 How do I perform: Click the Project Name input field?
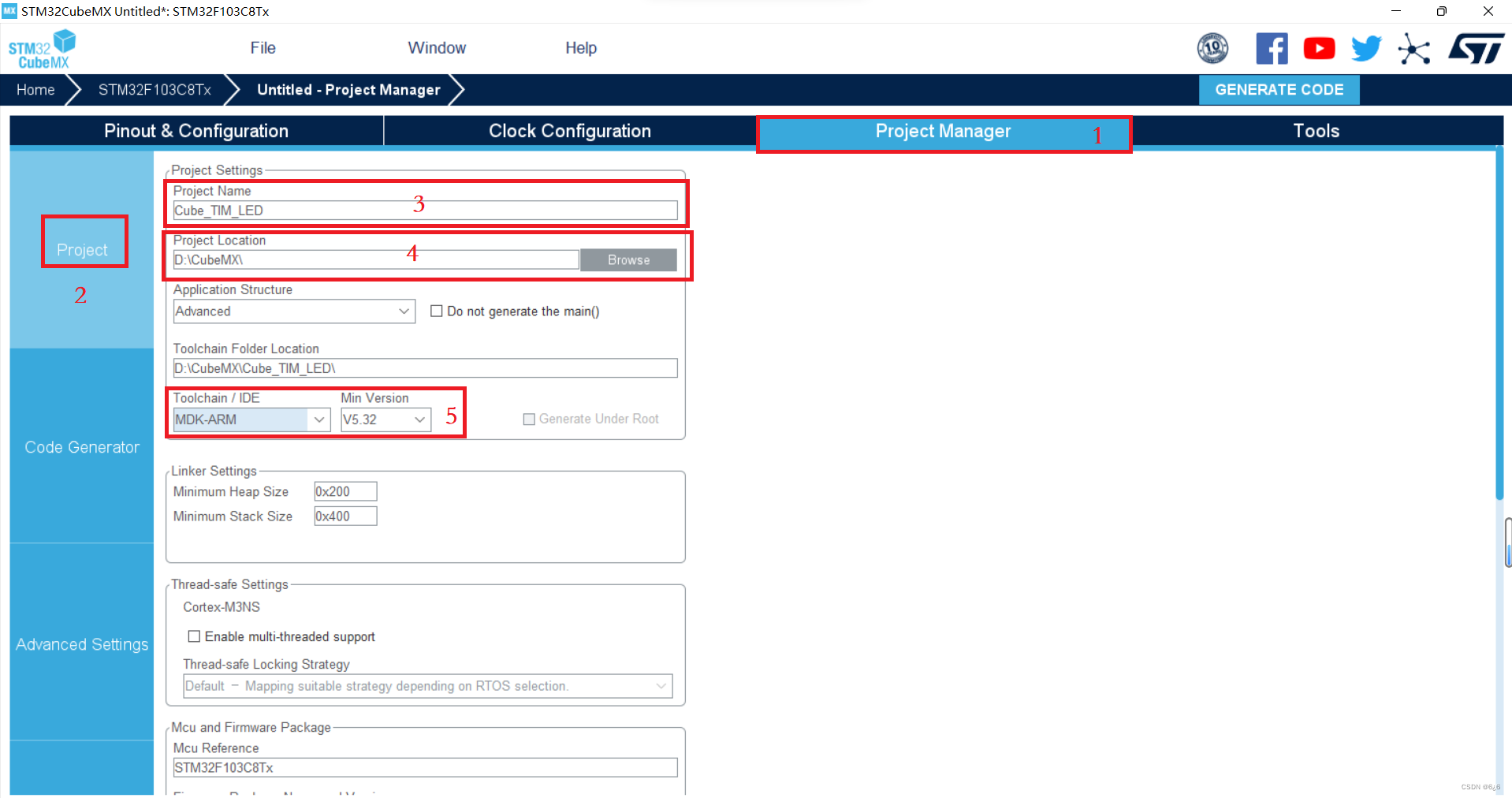click(x=425, y=211)
